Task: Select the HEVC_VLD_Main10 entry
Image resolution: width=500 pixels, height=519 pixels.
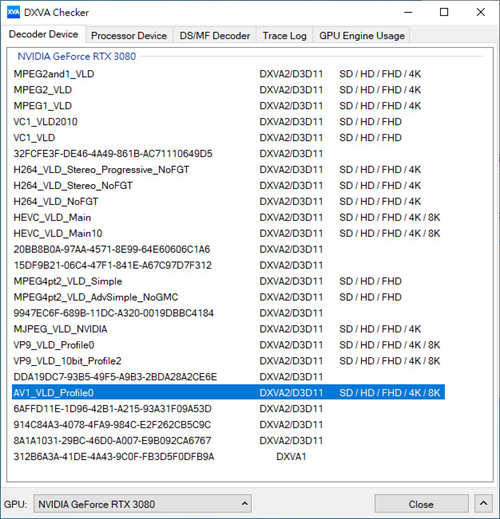Action: pos(228,234)
